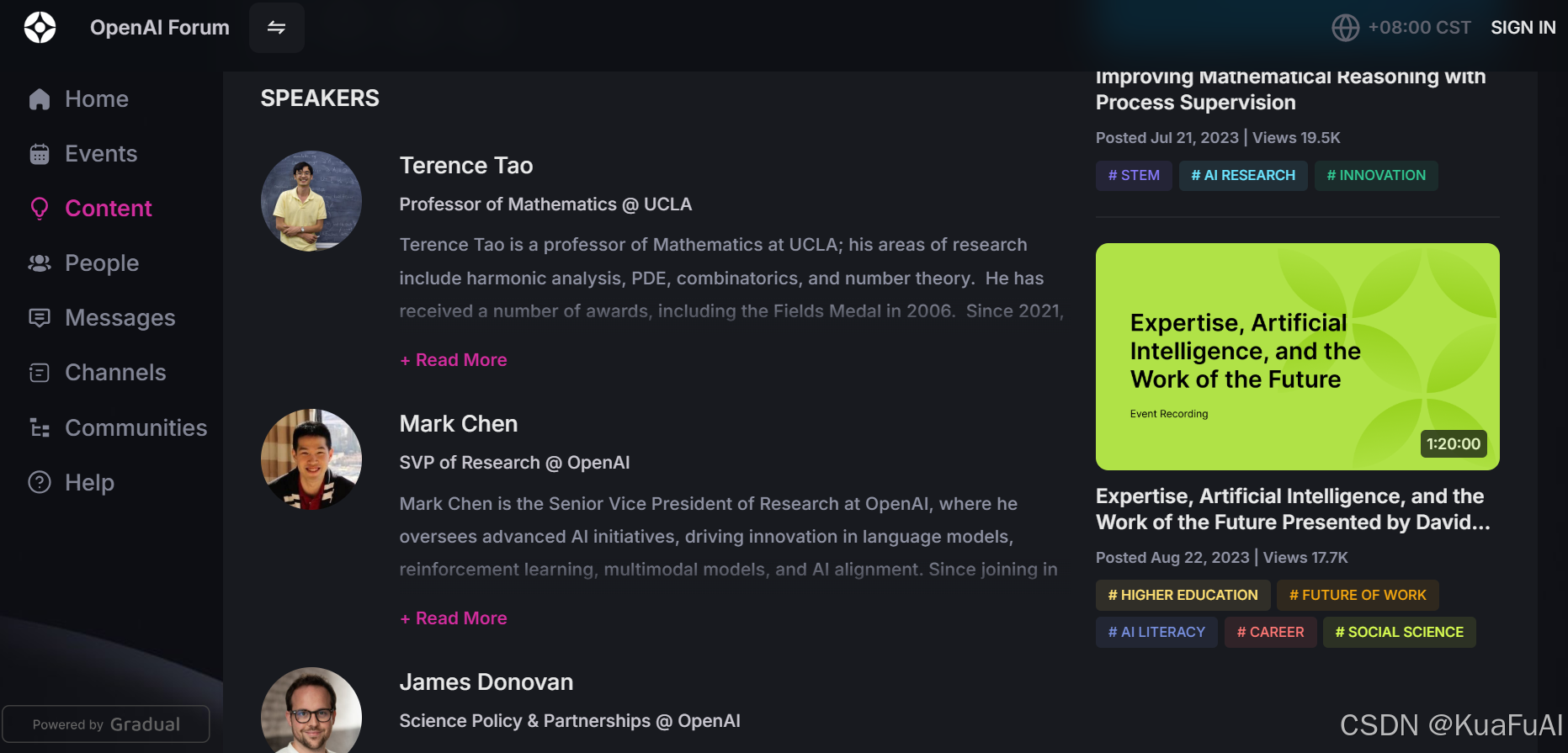Expand Read More under Mark Chen

tap(454, 618)
